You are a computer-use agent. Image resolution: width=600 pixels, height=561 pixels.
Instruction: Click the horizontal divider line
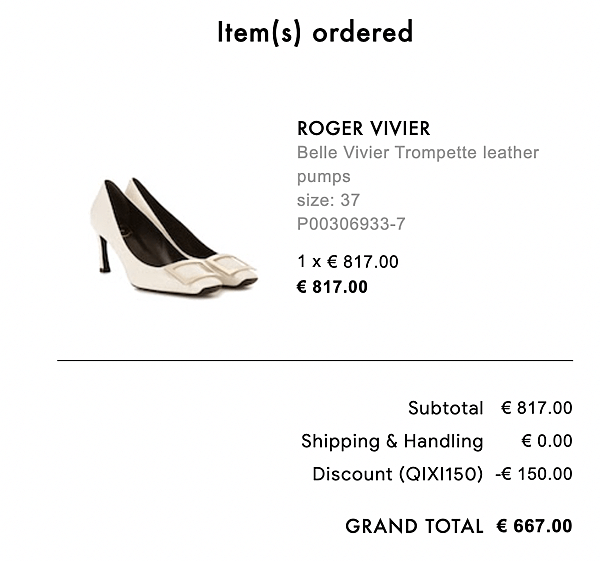coord(315,360)
